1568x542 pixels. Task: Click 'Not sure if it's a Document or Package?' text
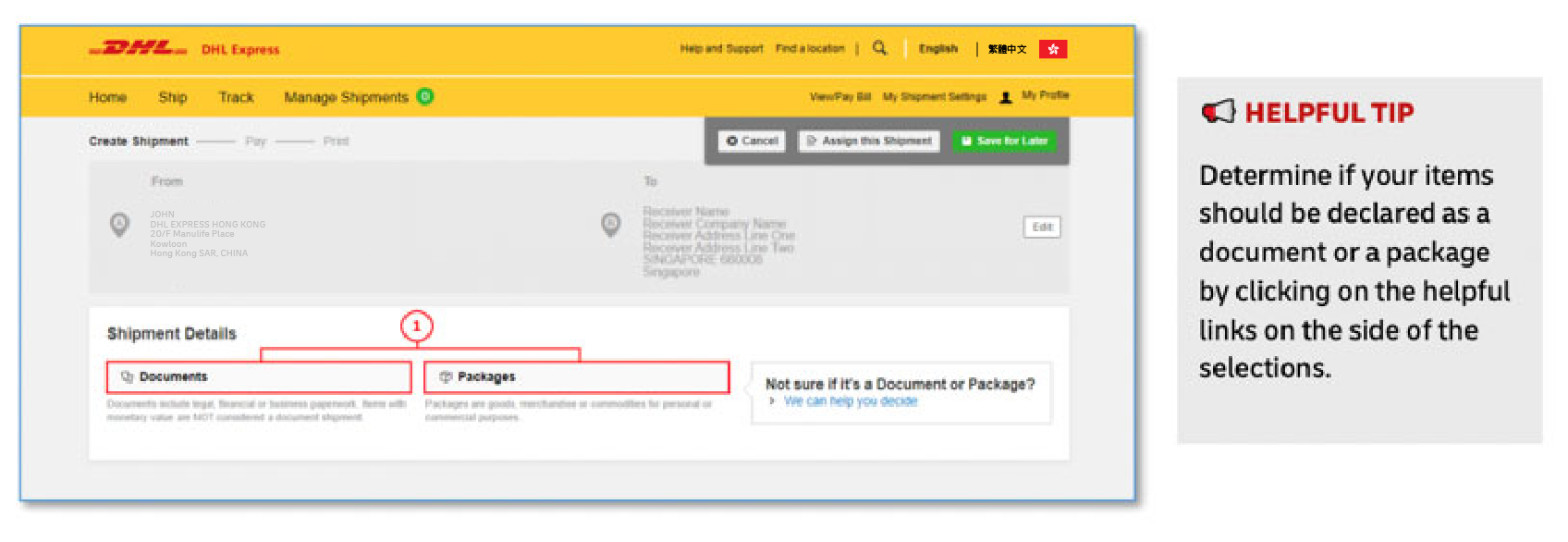(x=900, y=384)
